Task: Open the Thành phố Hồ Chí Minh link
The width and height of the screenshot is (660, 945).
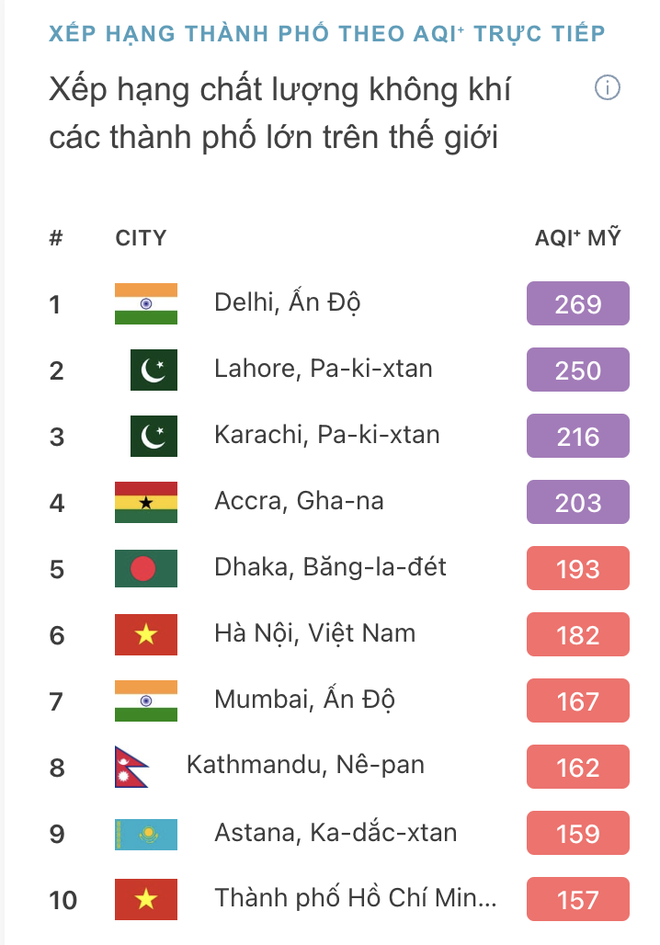Action: (355, 898)
